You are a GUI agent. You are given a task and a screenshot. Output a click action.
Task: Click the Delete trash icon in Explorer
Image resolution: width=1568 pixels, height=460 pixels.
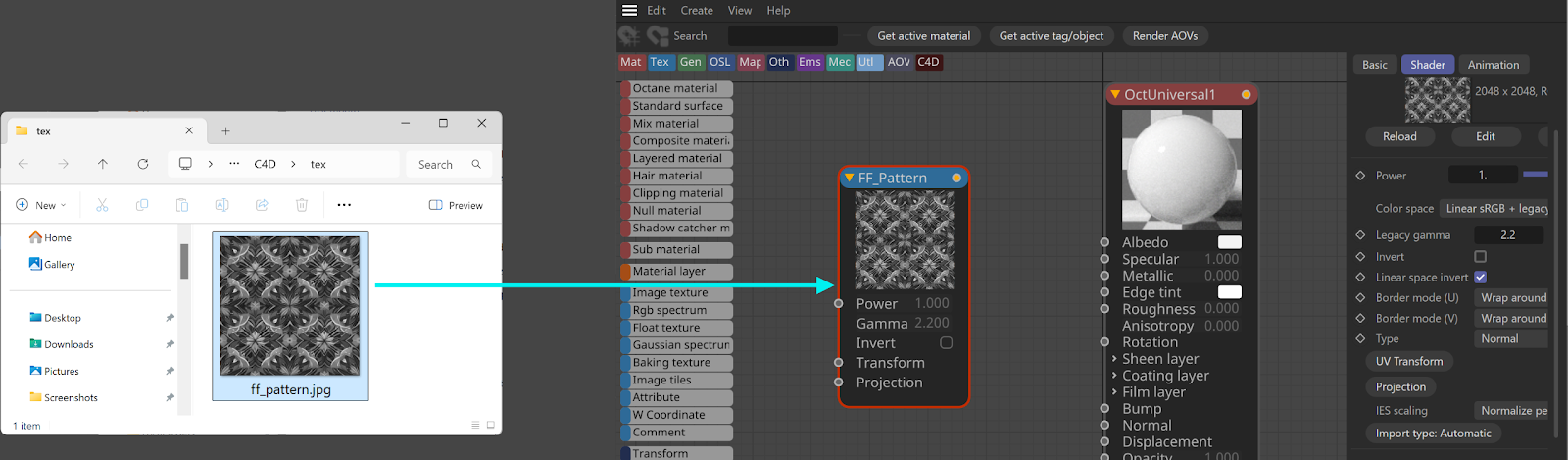coord(302,205)
